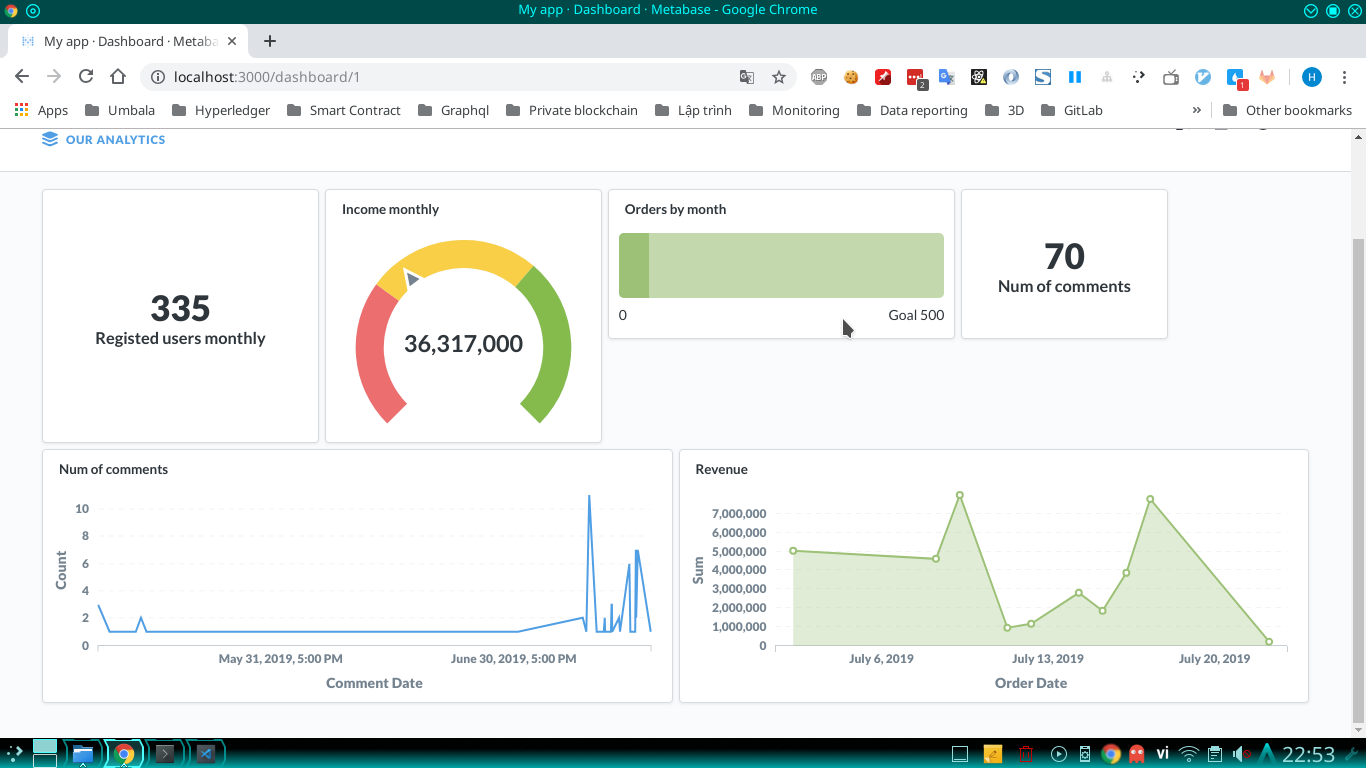Open the terminal from the taskbar

point(165,753)
